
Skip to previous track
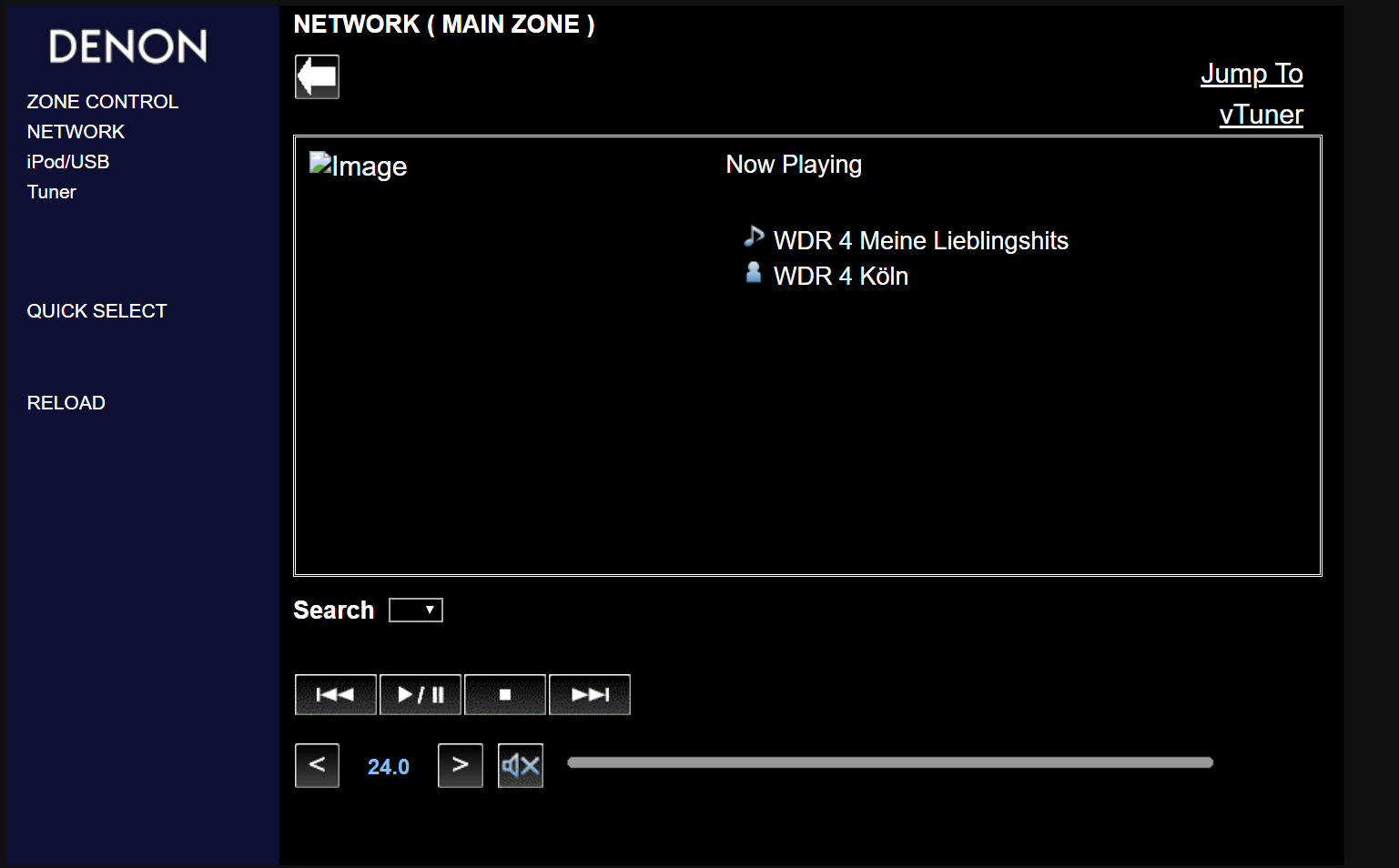coord(336,695)
